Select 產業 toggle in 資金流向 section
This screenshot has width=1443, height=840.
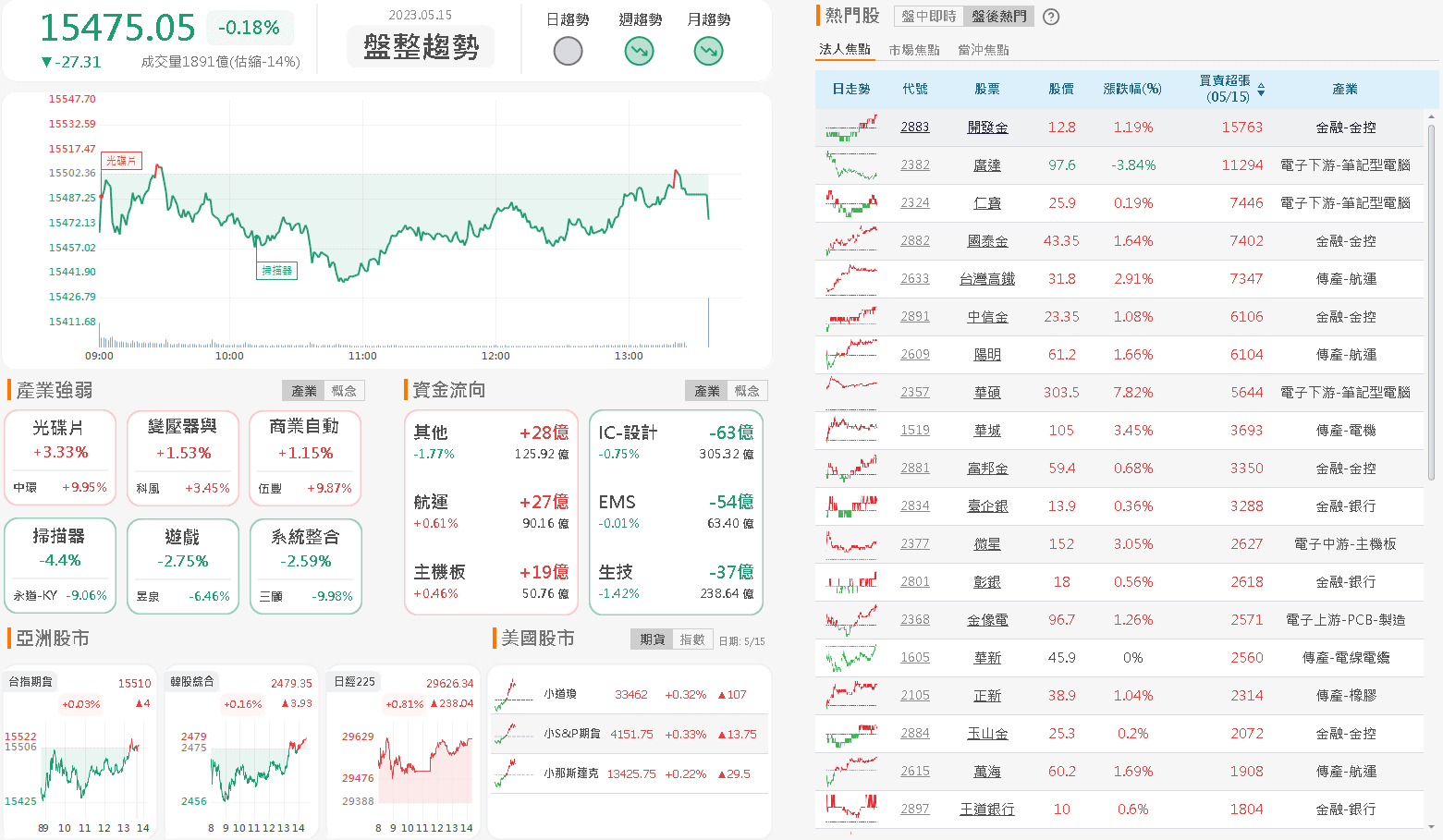tap(707, 391)
